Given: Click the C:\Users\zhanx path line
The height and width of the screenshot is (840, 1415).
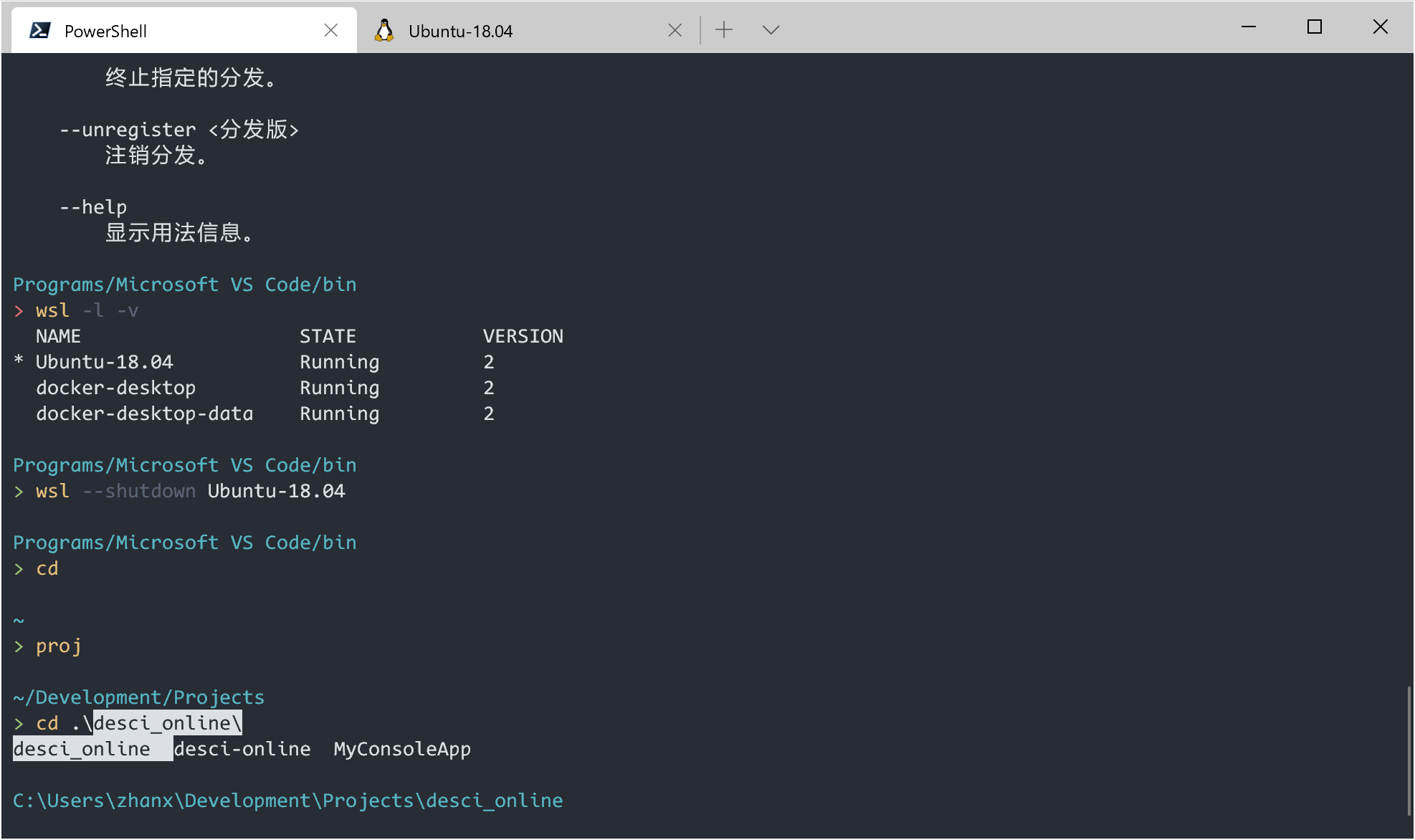Looking at the screenshot, I should coord(287,801).
